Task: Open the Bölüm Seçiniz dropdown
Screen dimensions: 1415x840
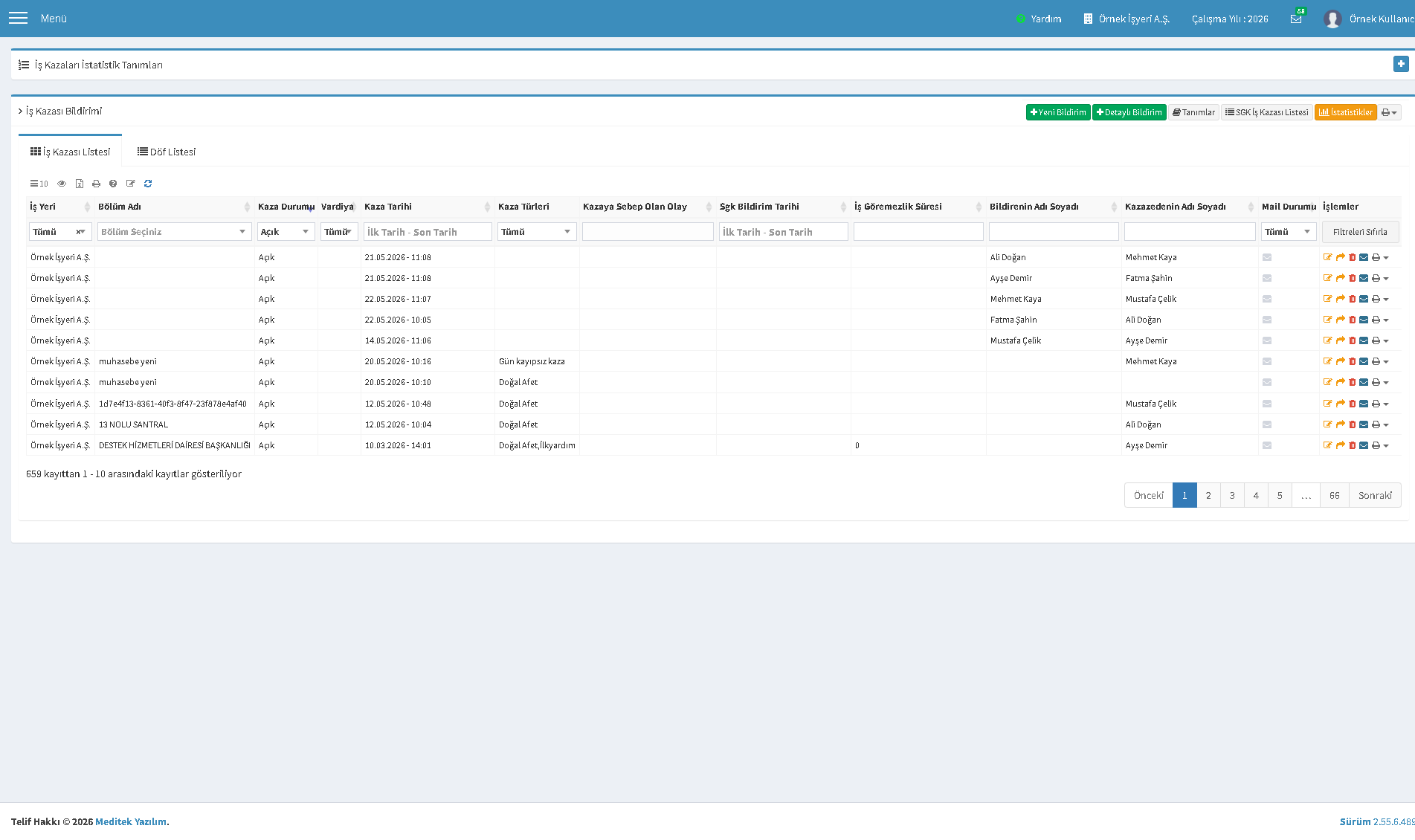Action: pos(175,232)
